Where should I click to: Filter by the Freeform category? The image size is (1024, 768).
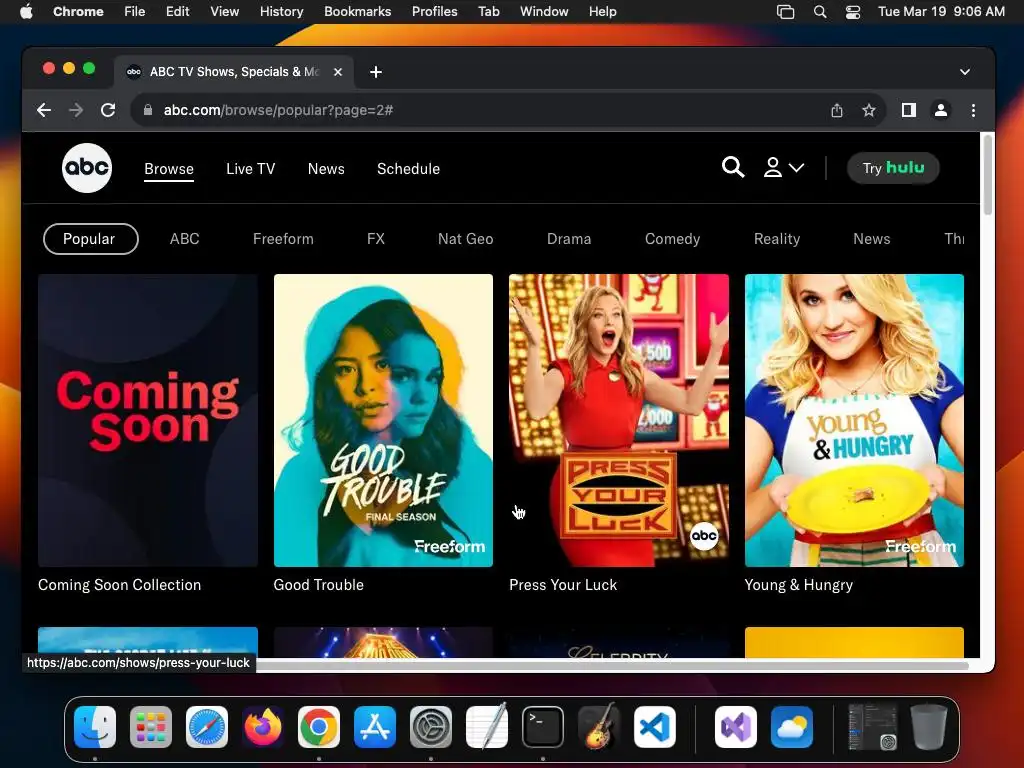(283, 239)
